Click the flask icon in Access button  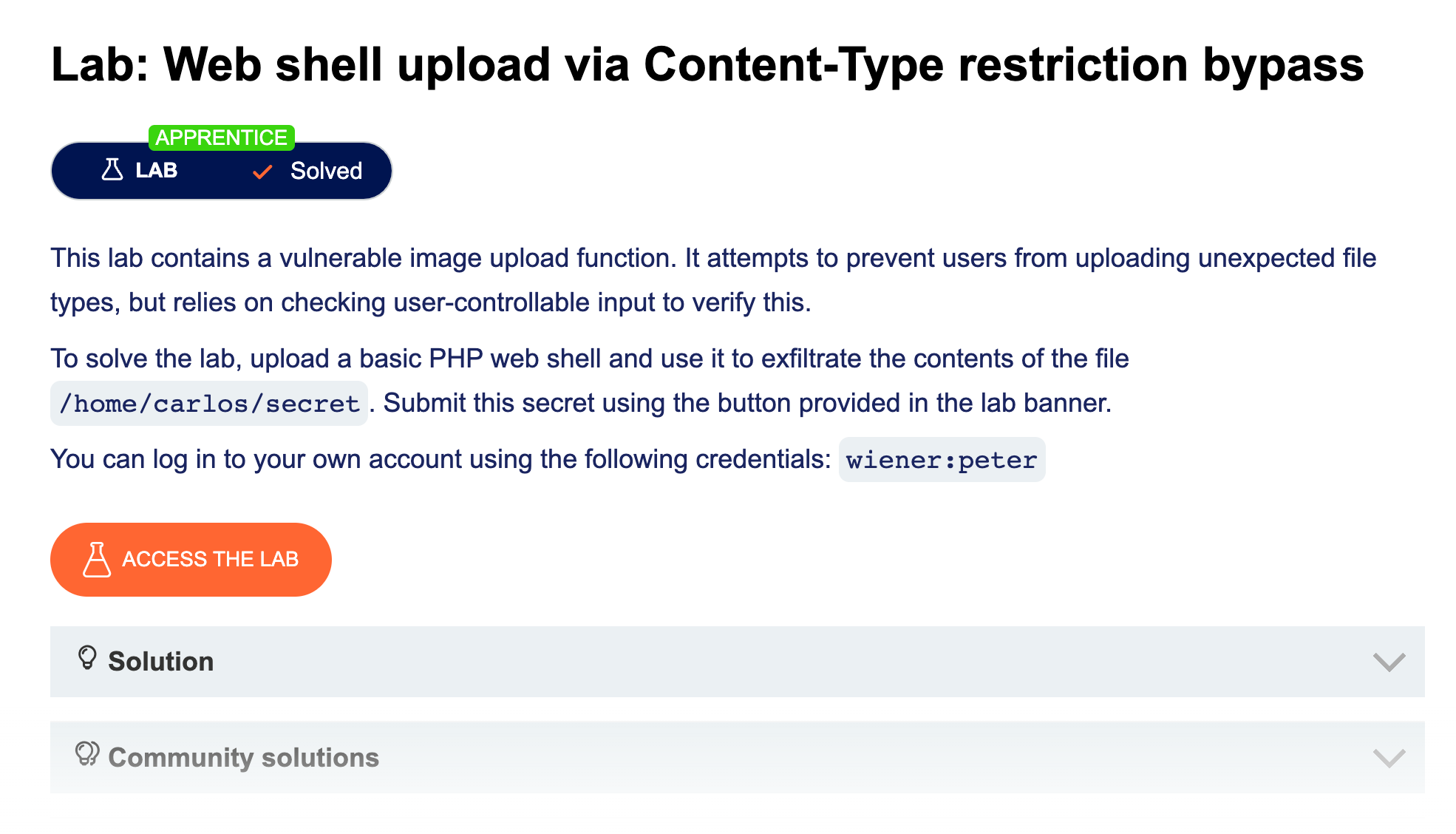pyautogui.click(x=97, y=560)
